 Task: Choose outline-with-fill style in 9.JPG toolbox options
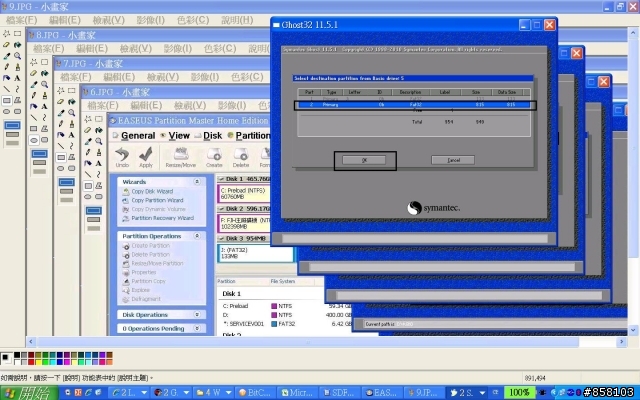pos(12,134)
